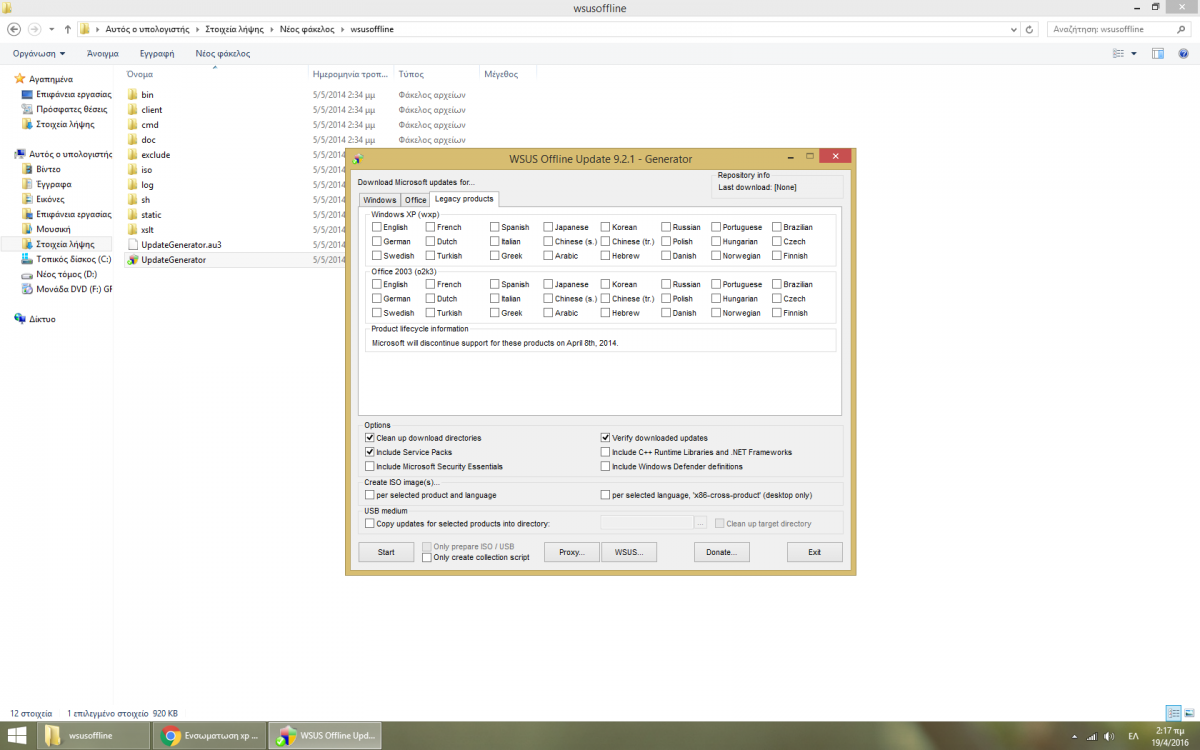
Task: Enable English under Windows XP
Action: pyautogui.click(x=377, y=227)
